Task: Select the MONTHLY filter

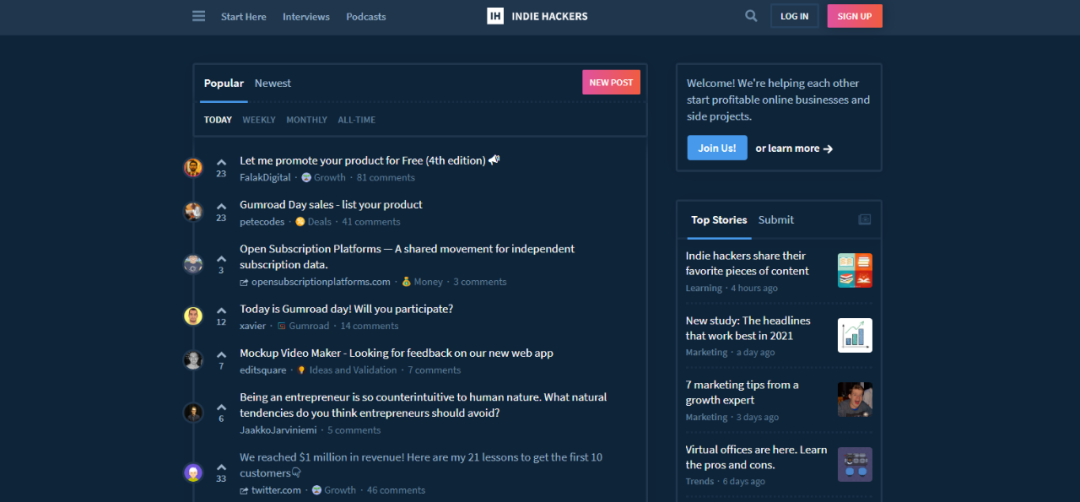Action: click(307, 120)
